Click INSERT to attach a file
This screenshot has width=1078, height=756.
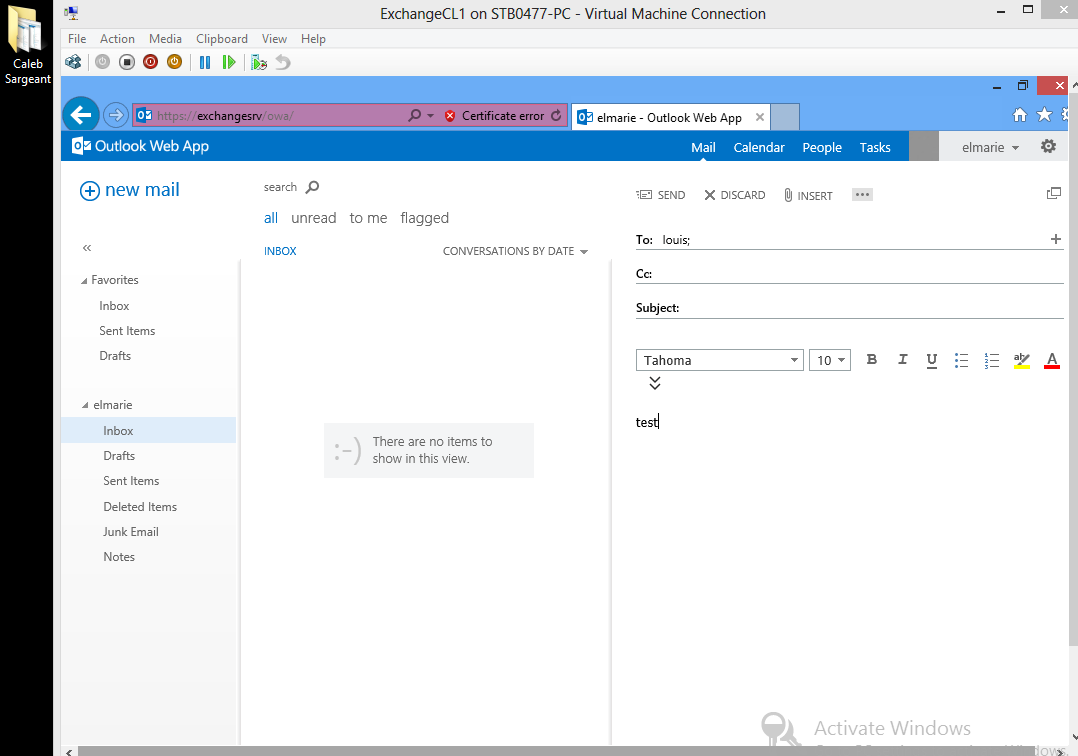808,195
